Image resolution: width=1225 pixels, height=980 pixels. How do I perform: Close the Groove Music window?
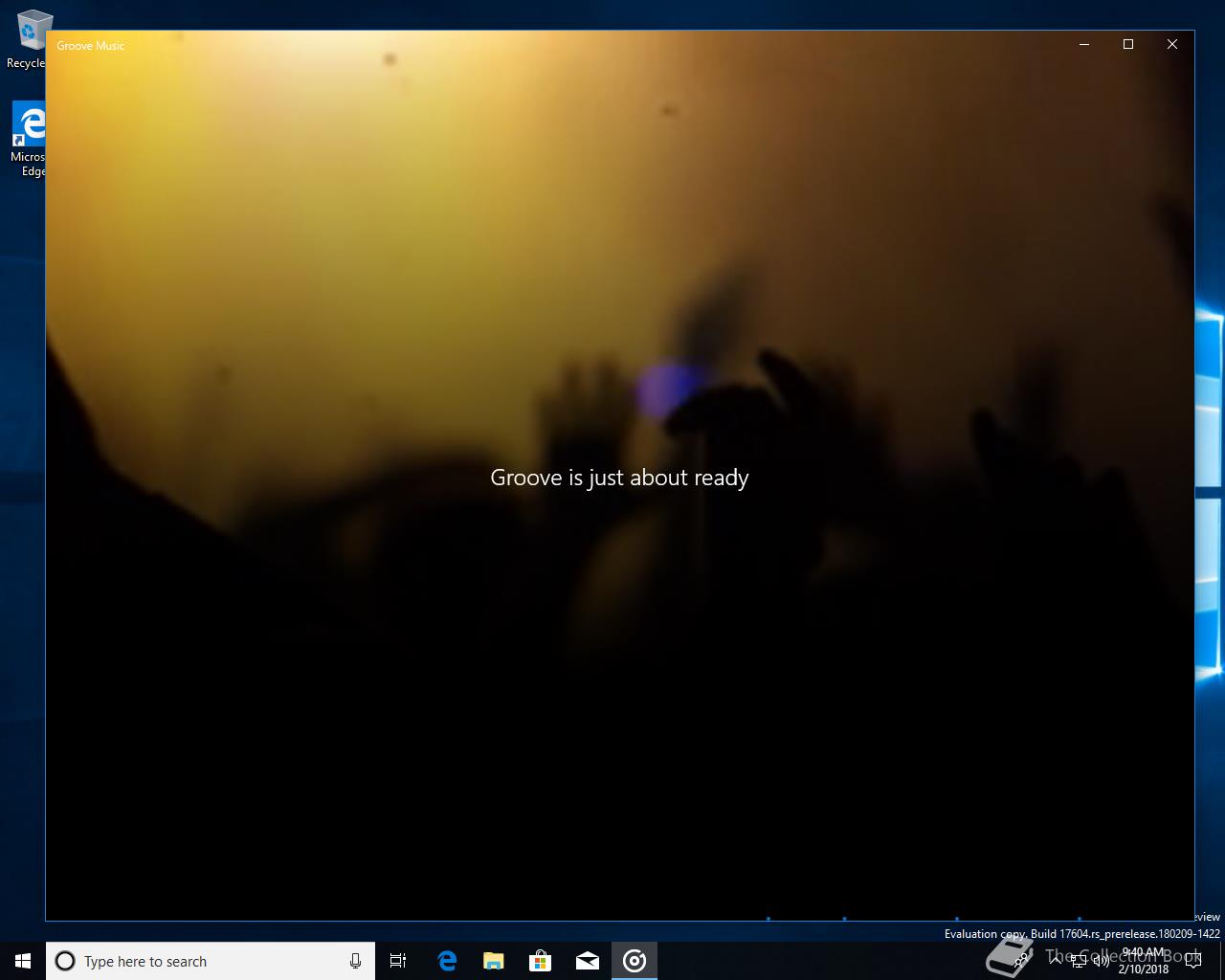coord(1172,44)
